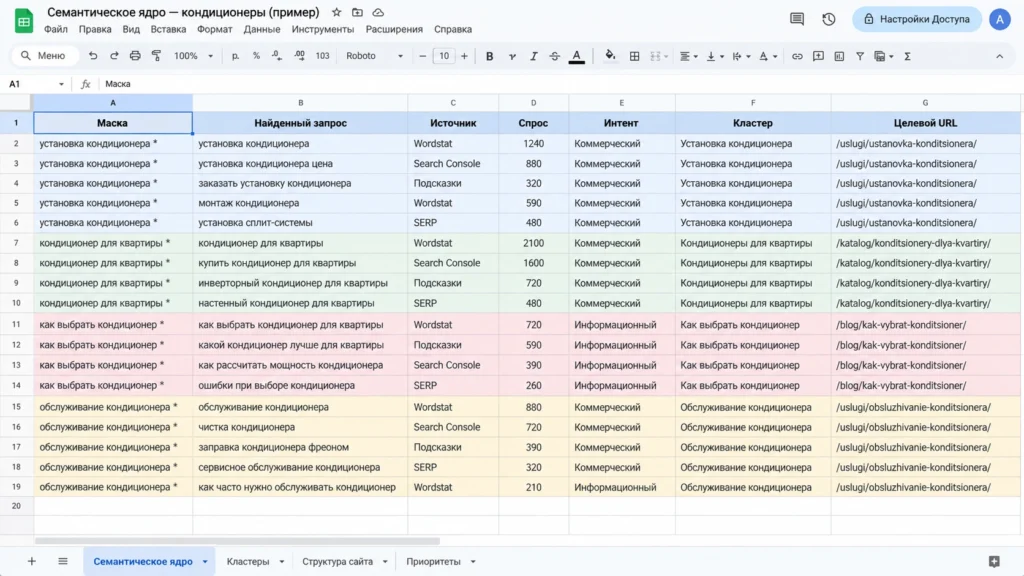Format as currency using the р. button
The height and width of the screenshot is (576, 1024).
pyautogui.click(x=235, y=56)
